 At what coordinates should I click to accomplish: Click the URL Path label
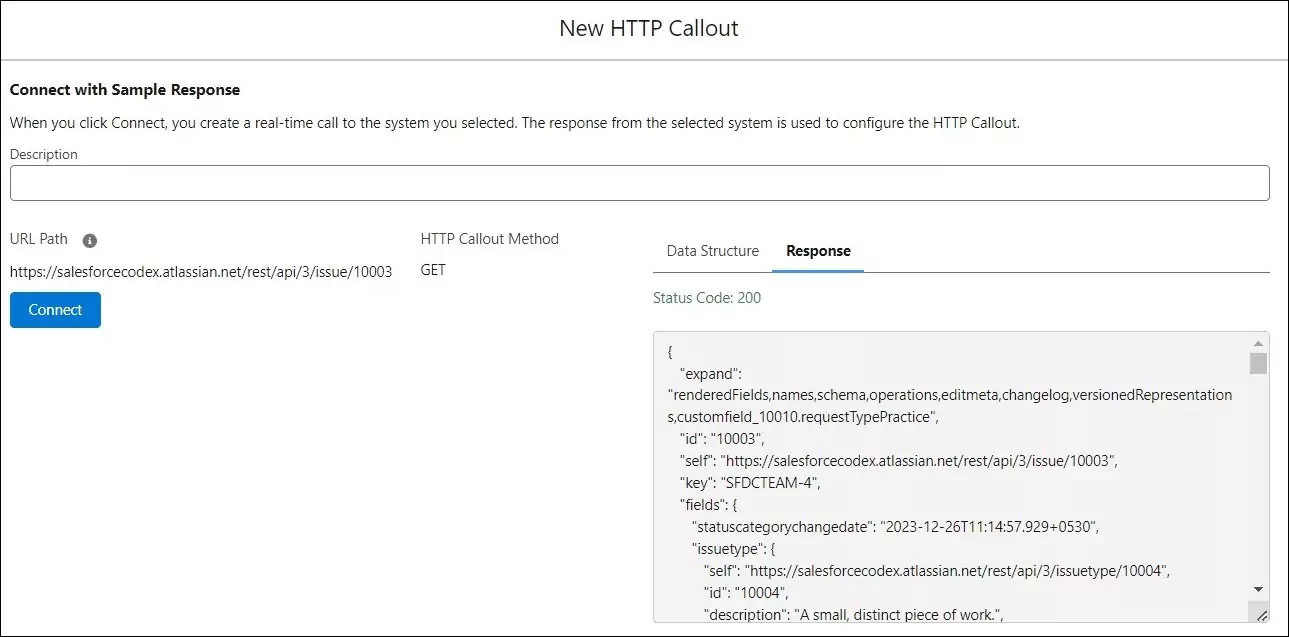39,239
